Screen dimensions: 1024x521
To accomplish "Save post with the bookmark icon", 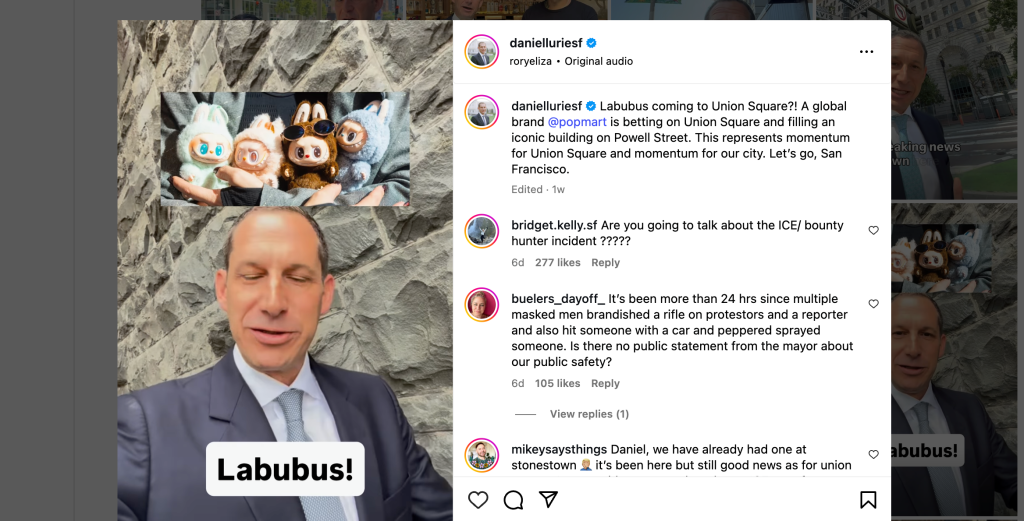I will click(868, 500).
